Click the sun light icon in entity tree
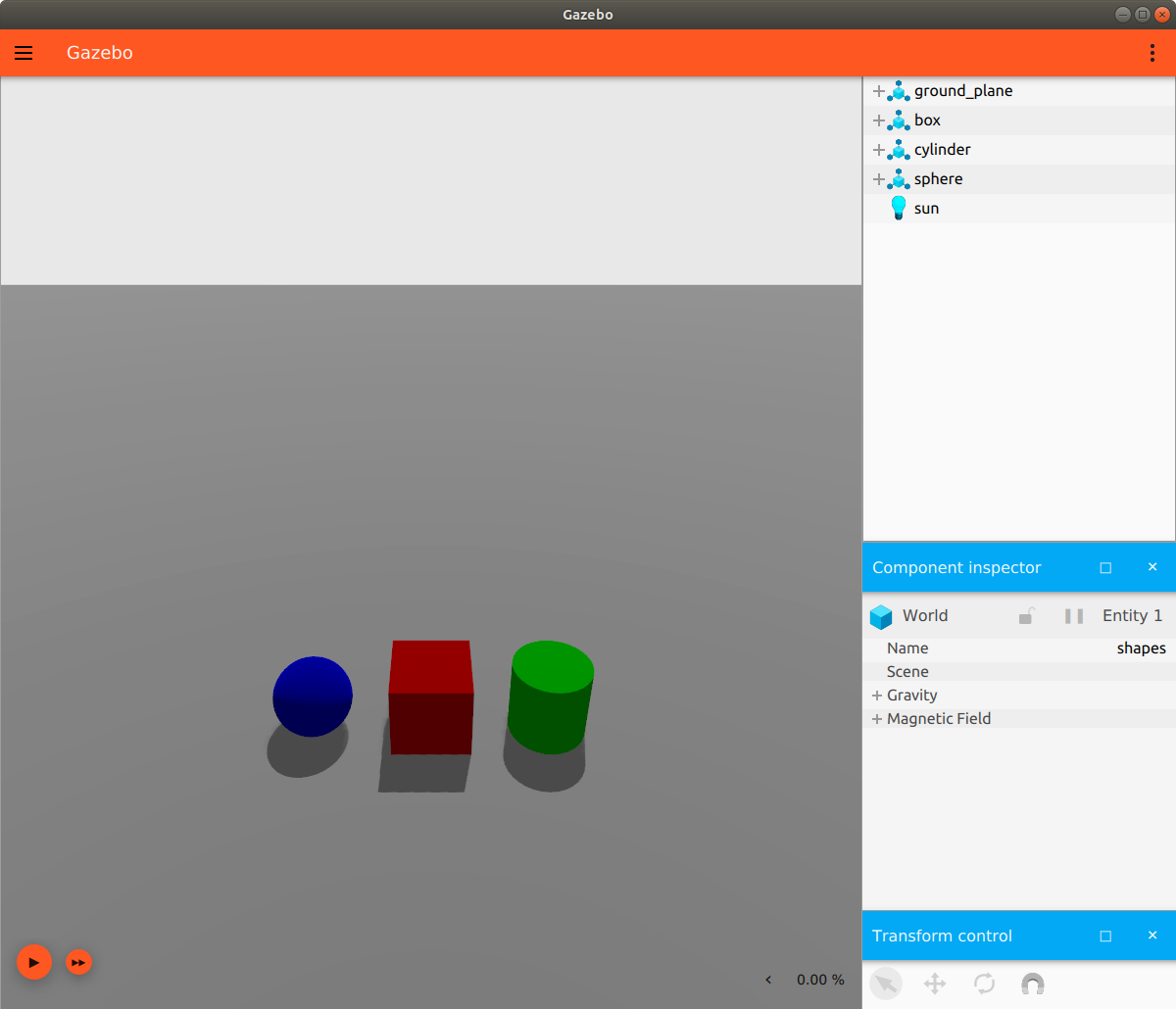 point(898,207)
